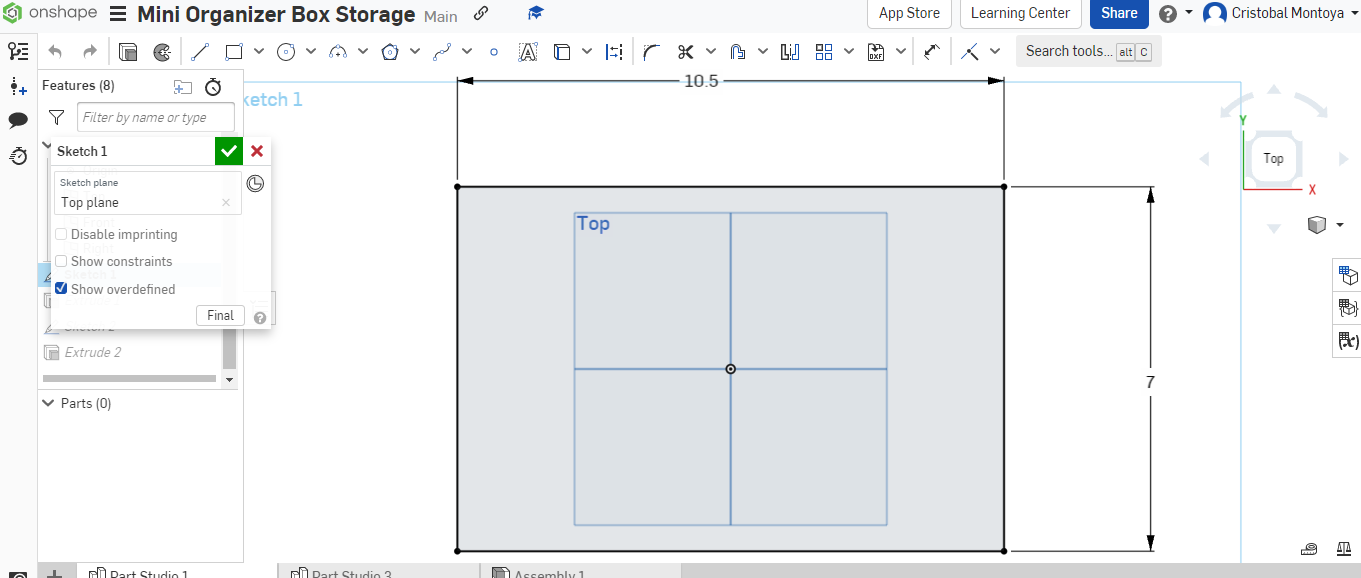This screenshot has width=1361, height=578.
Task: Click the education graduation cap icon
Action: [536, 13]
